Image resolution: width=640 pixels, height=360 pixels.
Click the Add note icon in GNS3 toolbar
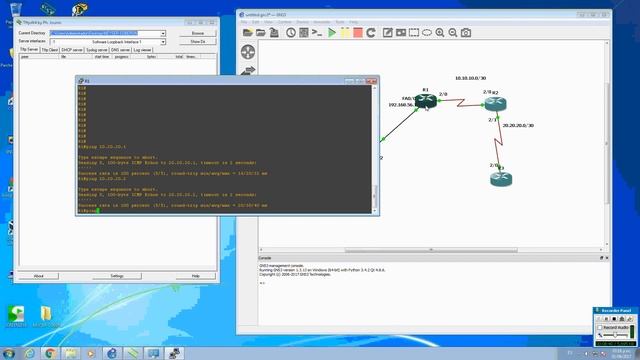point(387,33)
